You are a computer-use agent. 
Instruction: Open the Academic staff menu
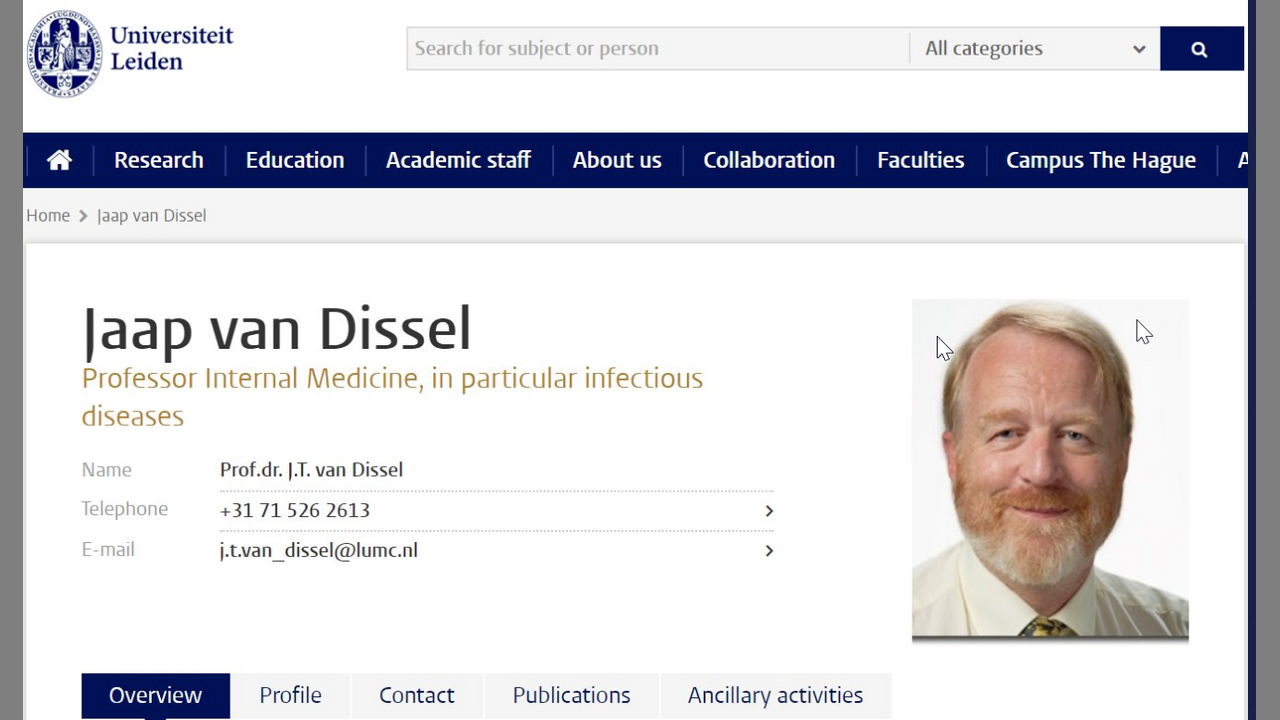[x=458, y=160]
